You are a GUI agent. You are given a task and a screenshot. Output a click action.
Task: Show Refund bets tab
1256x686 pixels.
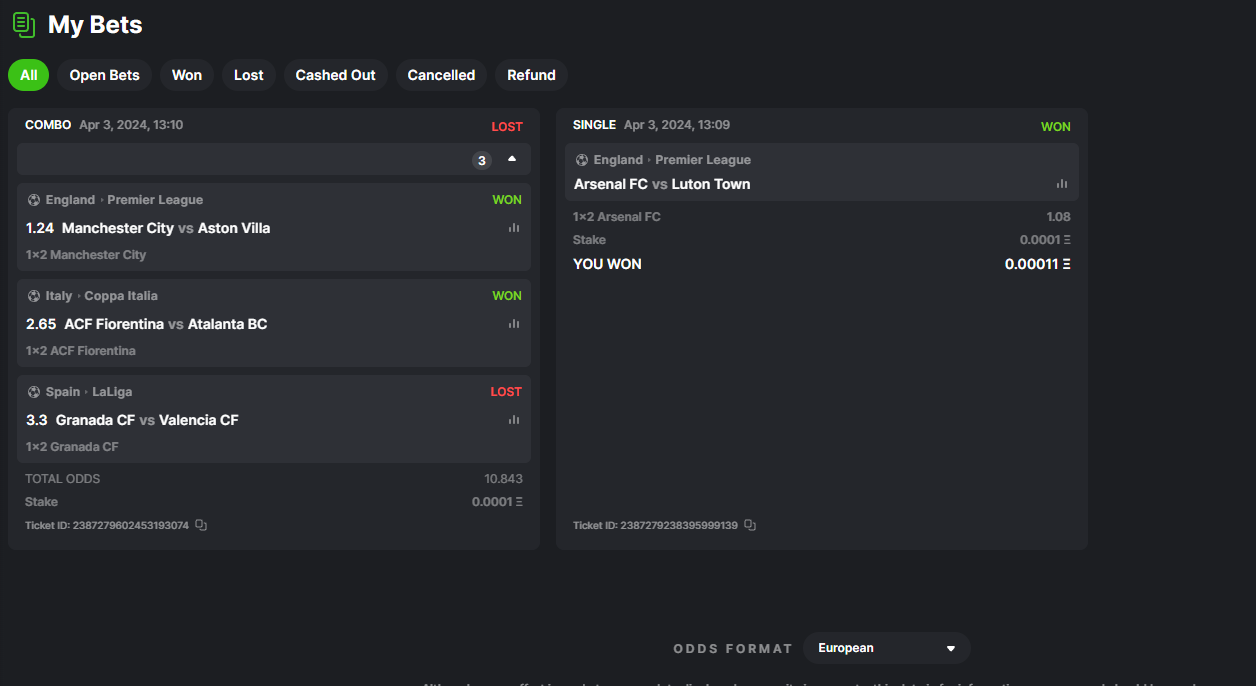click(x=532, y=75)
